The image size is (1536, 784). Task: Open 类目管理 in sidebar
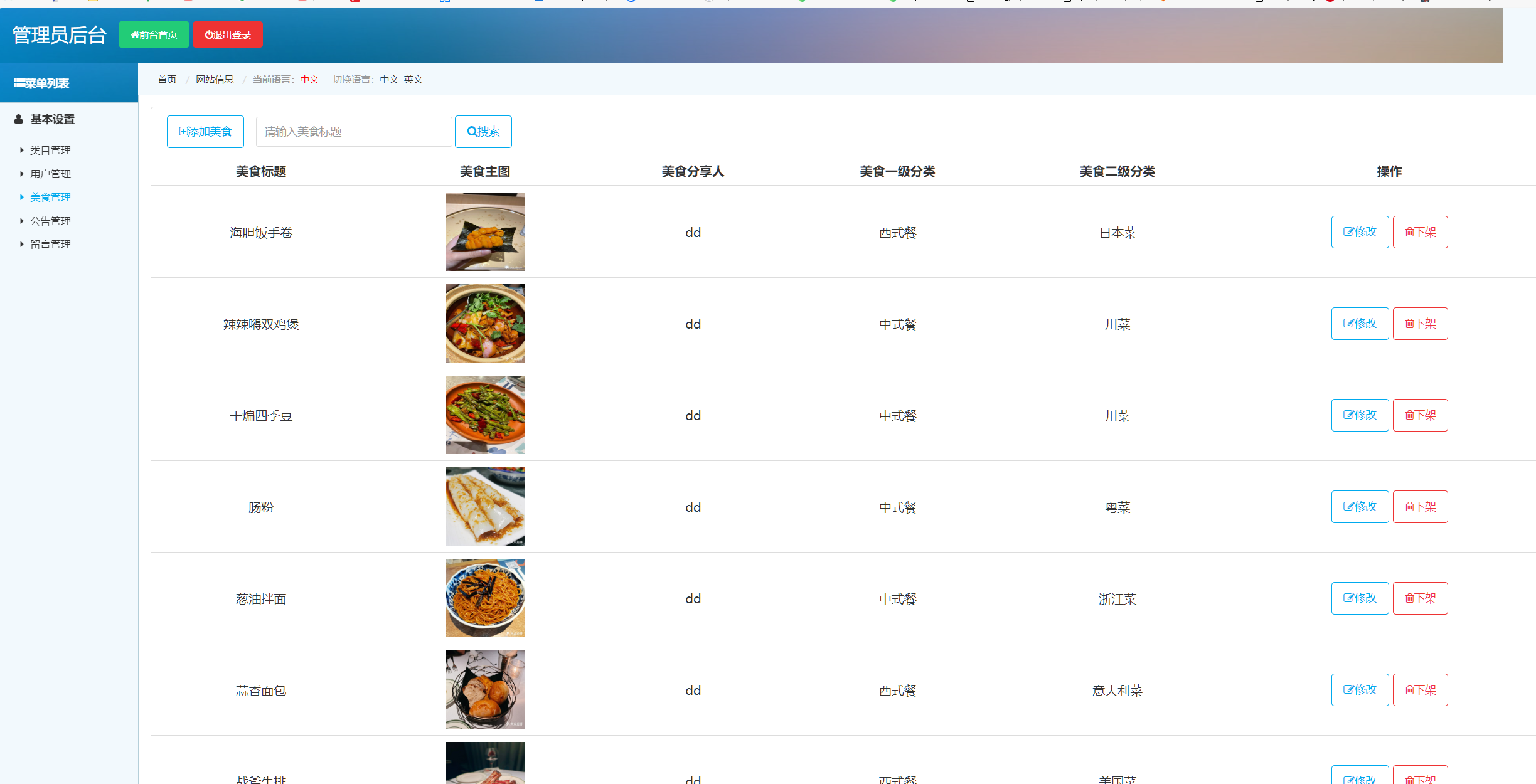pyautogui.click(x=50, y=150)
